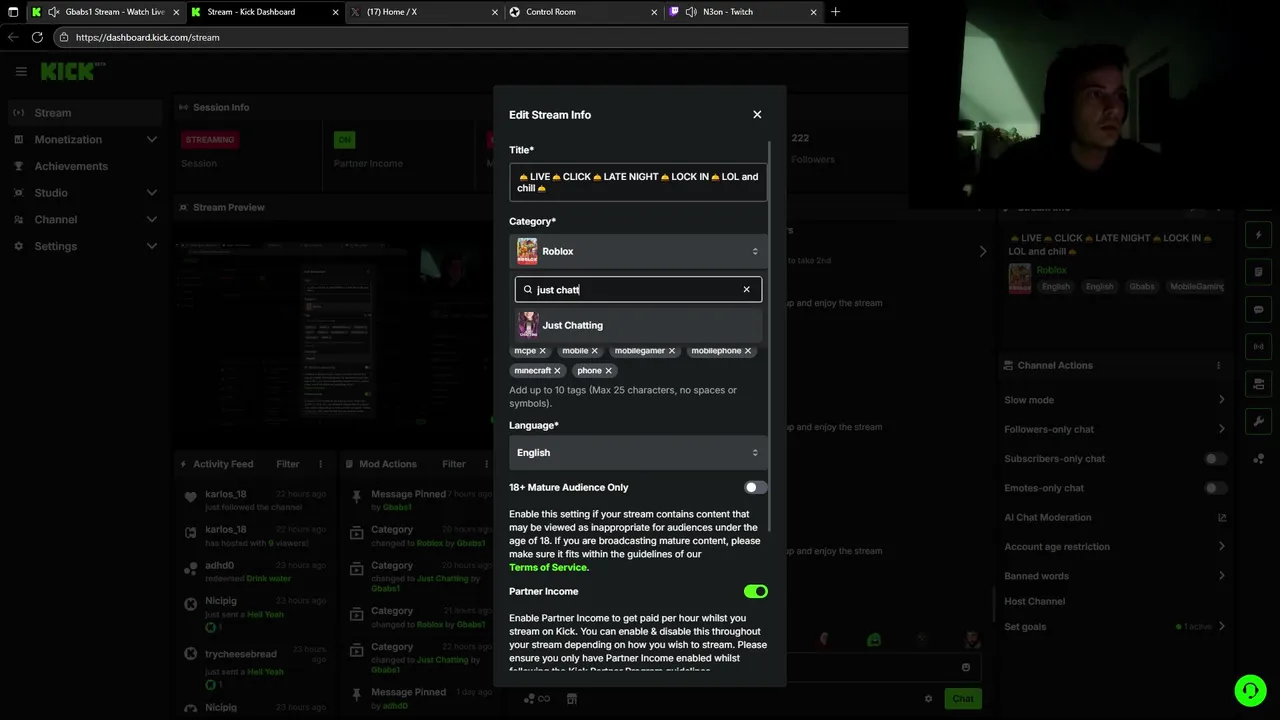Toggle 18+ Mature Audience Only switch
The image size is (1280, 720).
click(x=755, y=487)
